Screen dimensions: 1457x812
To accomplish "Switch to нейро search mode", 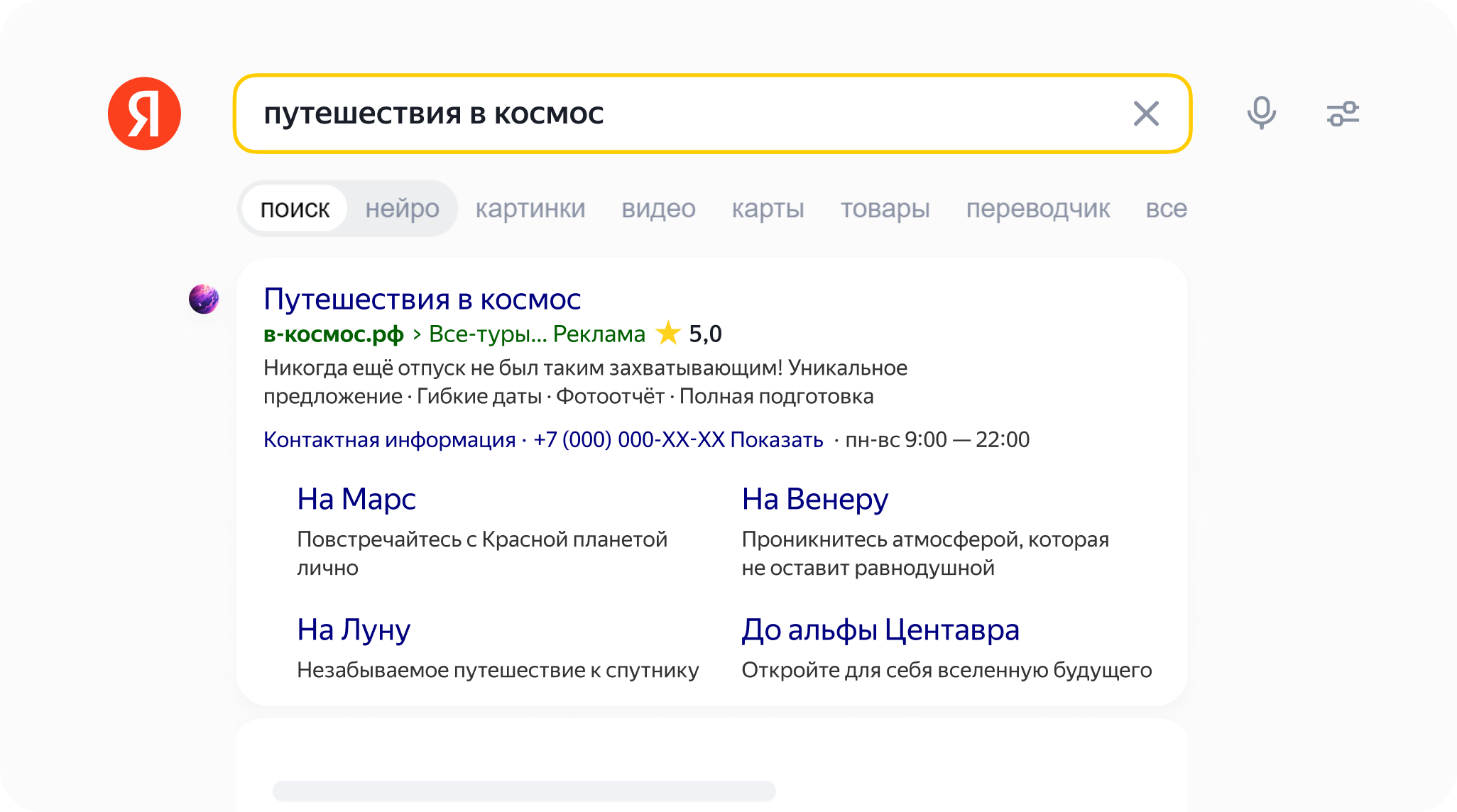I will (402, 209).
